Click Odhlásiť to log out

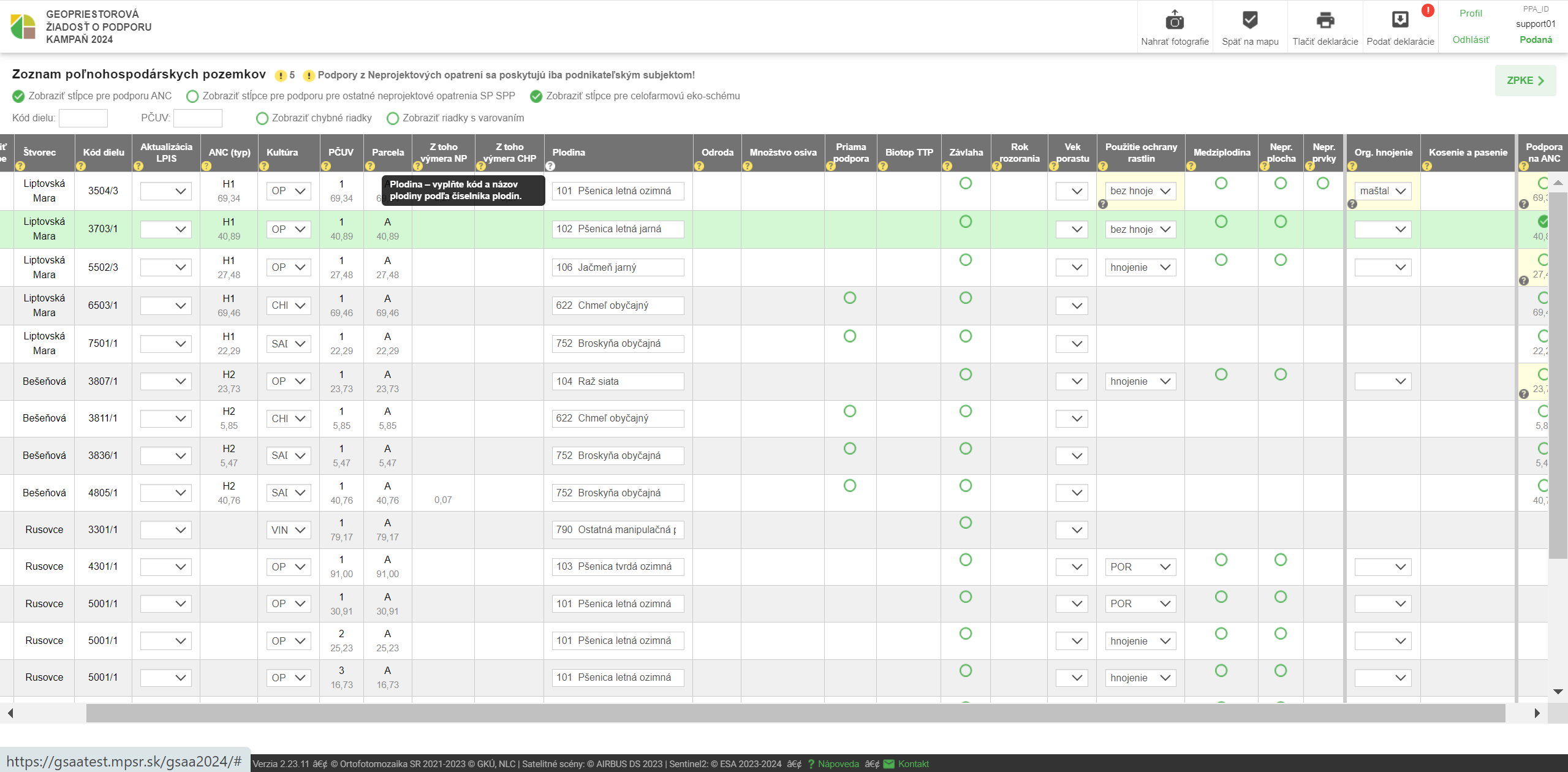pyautogui.click(x=1471, y=40)
